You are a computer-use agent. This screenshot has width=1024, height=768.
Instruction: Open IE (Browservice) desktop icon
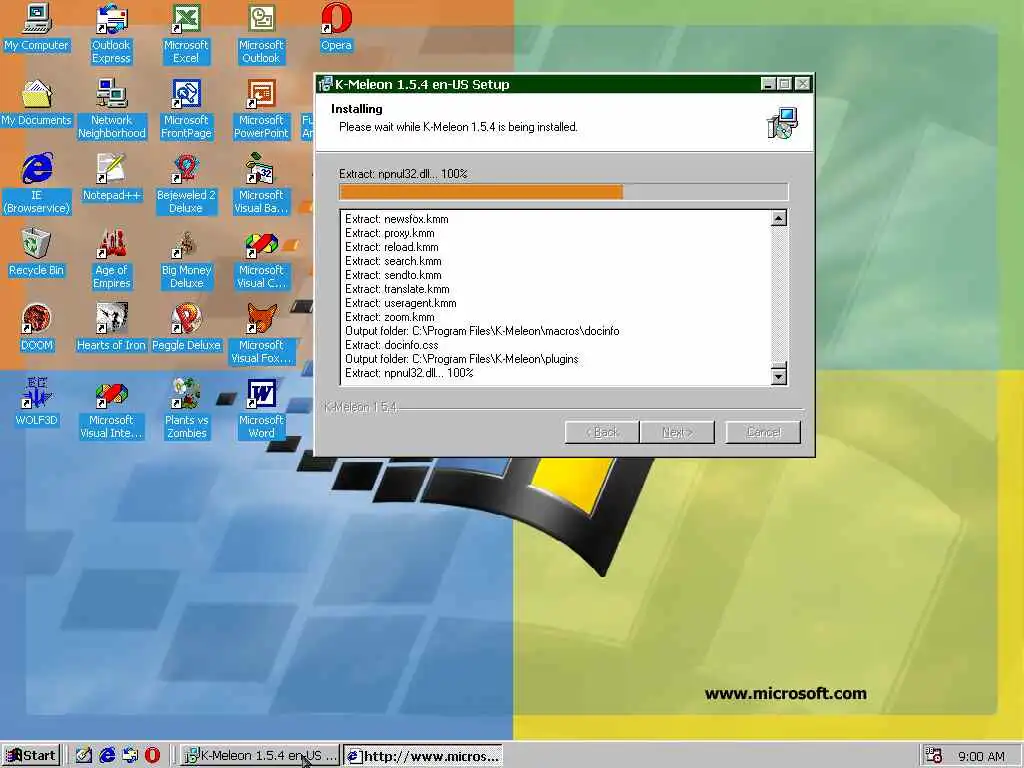tap(37, 184)
